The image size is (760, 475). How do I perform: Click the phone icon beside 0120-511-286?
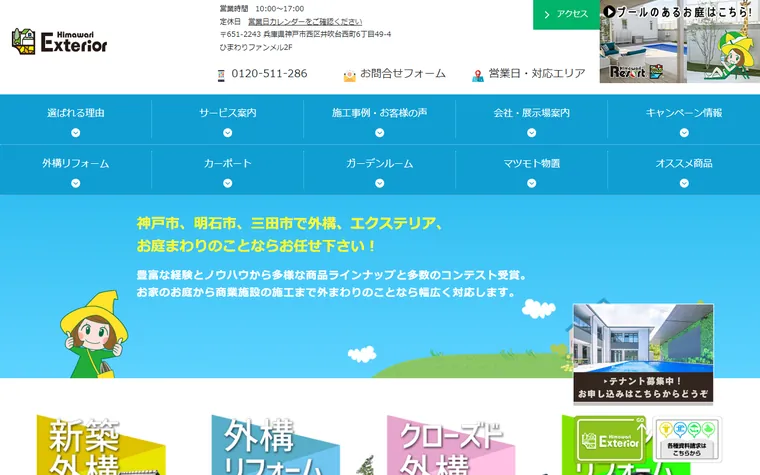[x=221, y=75]
